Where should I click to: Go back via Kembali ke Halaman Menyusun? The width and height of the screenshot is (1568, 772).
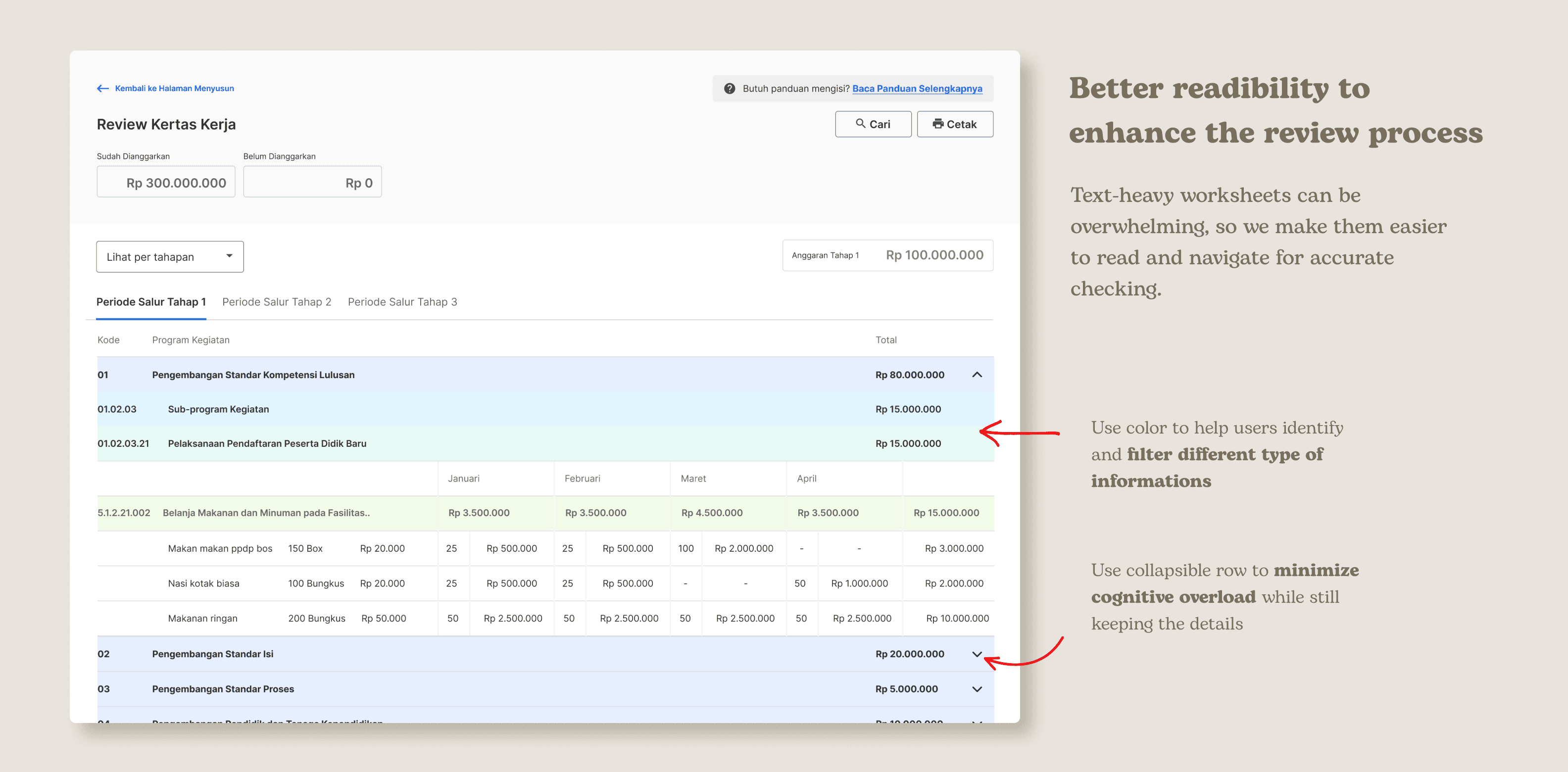coord(174,88)
